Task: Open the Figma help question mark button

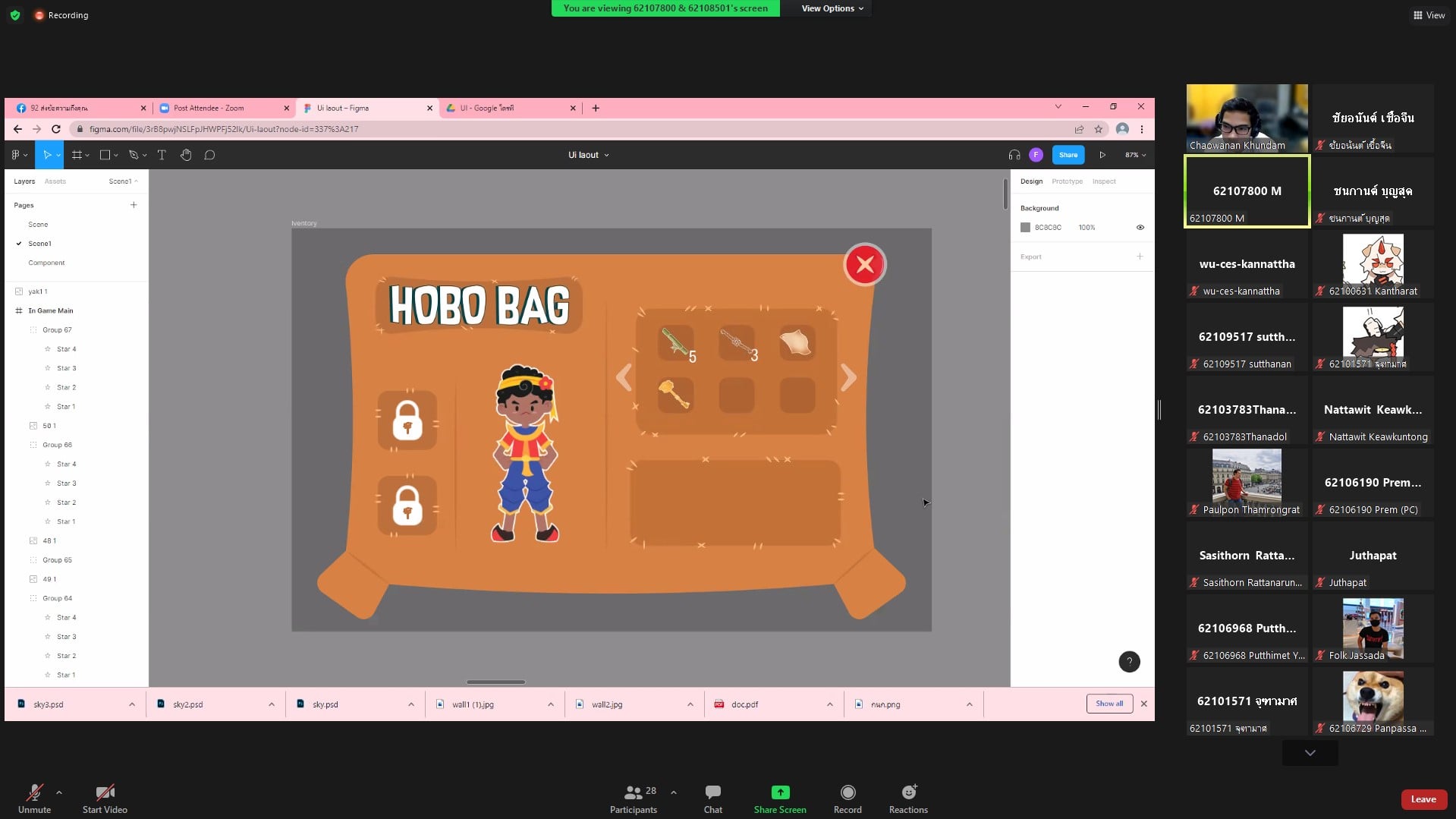Action: click(1129, 662)
